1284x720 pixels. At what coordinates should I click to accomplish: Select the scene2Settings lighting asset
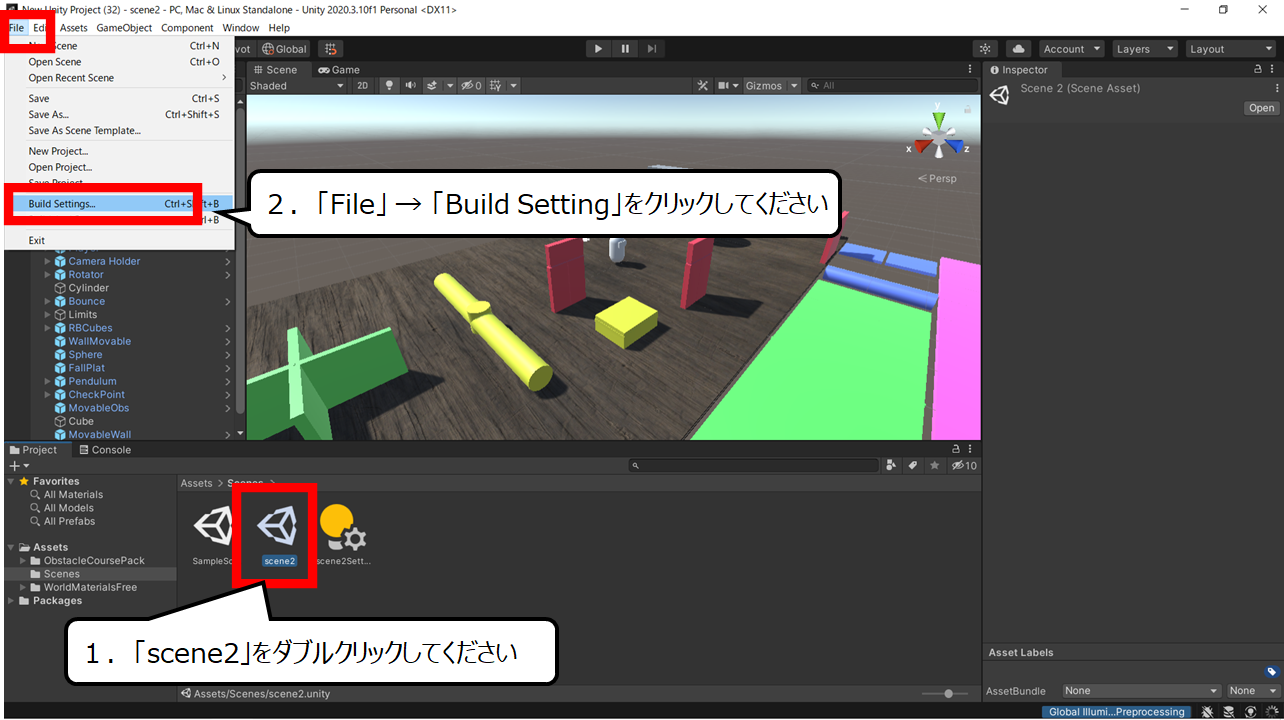[343, 537]
